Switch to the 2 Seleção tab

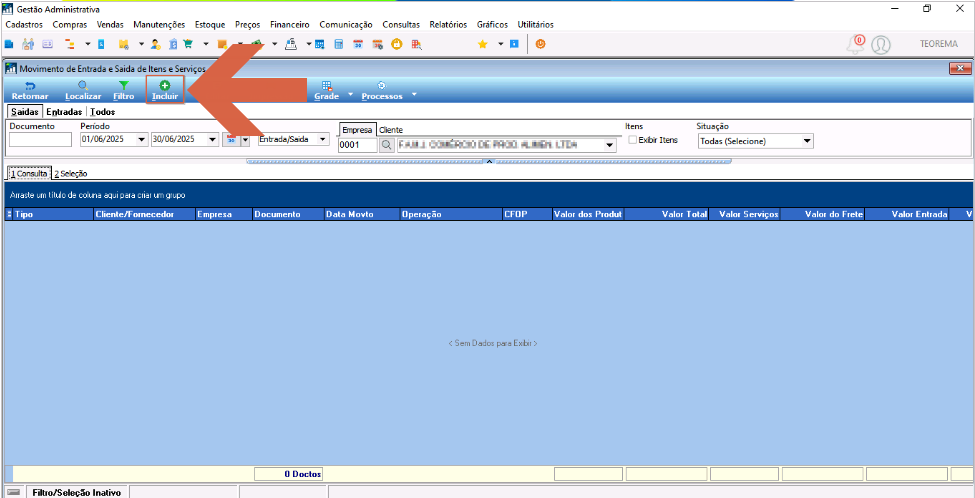70,174
